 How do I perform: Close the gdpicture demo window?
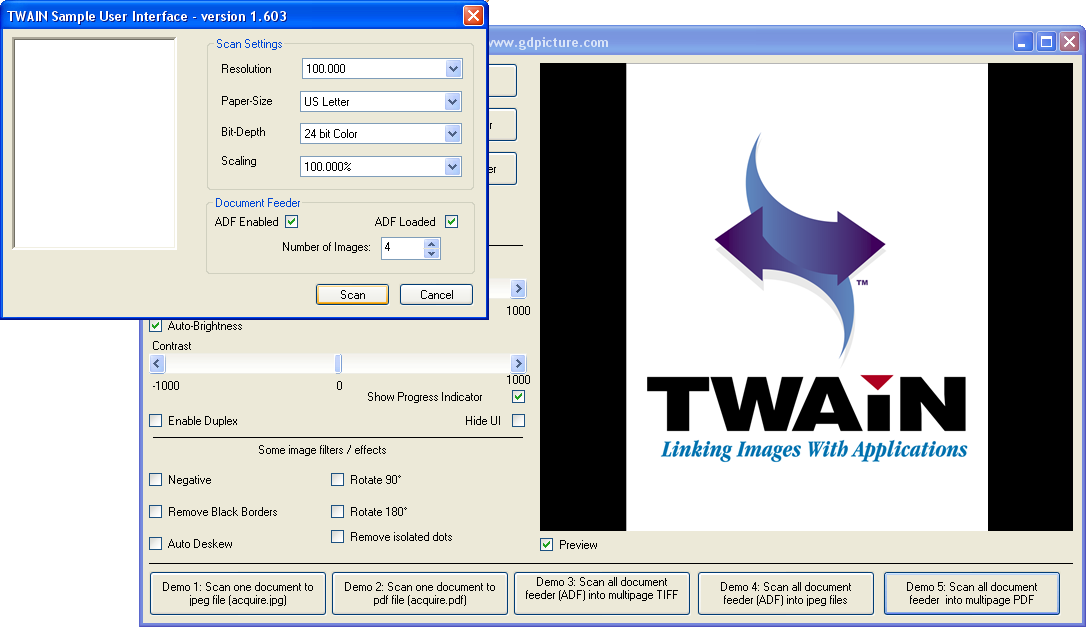tap(1069, 42)
